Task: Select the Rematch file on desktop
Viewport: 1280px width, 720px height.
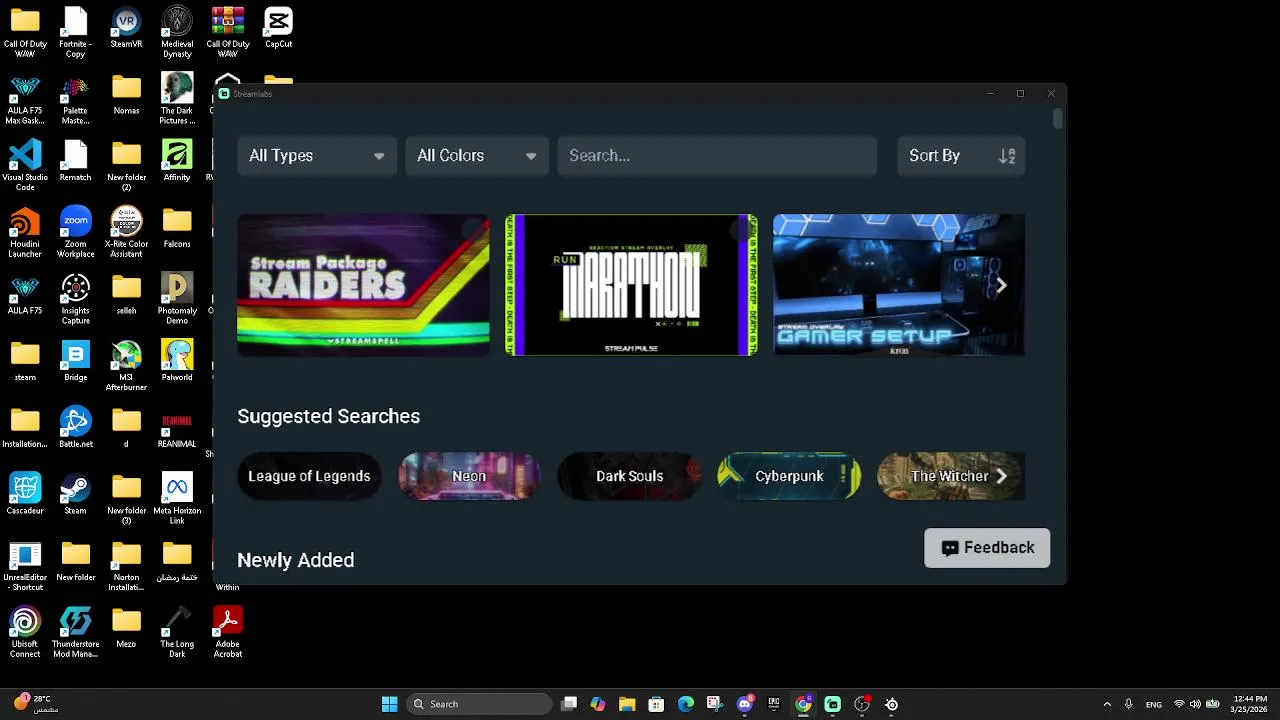Action: click(x=76, y=161)
